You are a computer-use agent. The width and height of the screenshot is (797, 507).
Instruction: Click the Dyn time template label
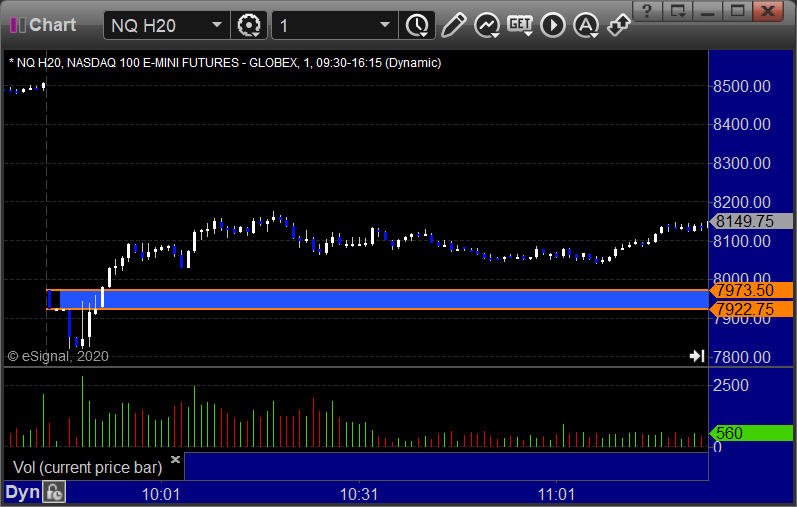[x=22, y=492]
